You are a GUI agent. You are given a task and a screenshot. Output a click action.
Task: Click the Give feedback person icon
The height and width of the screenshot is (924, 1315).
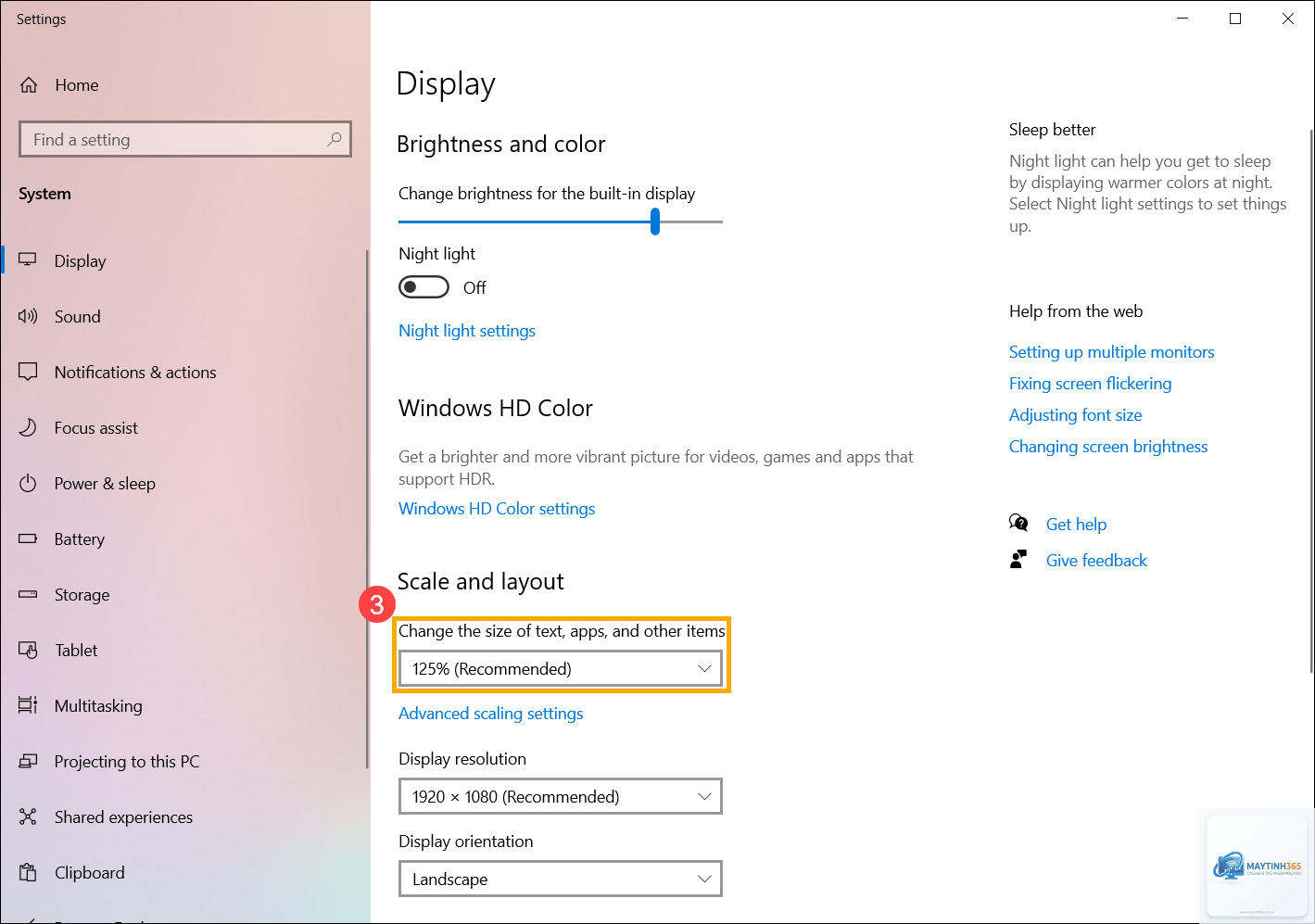tap(1018, 560)
